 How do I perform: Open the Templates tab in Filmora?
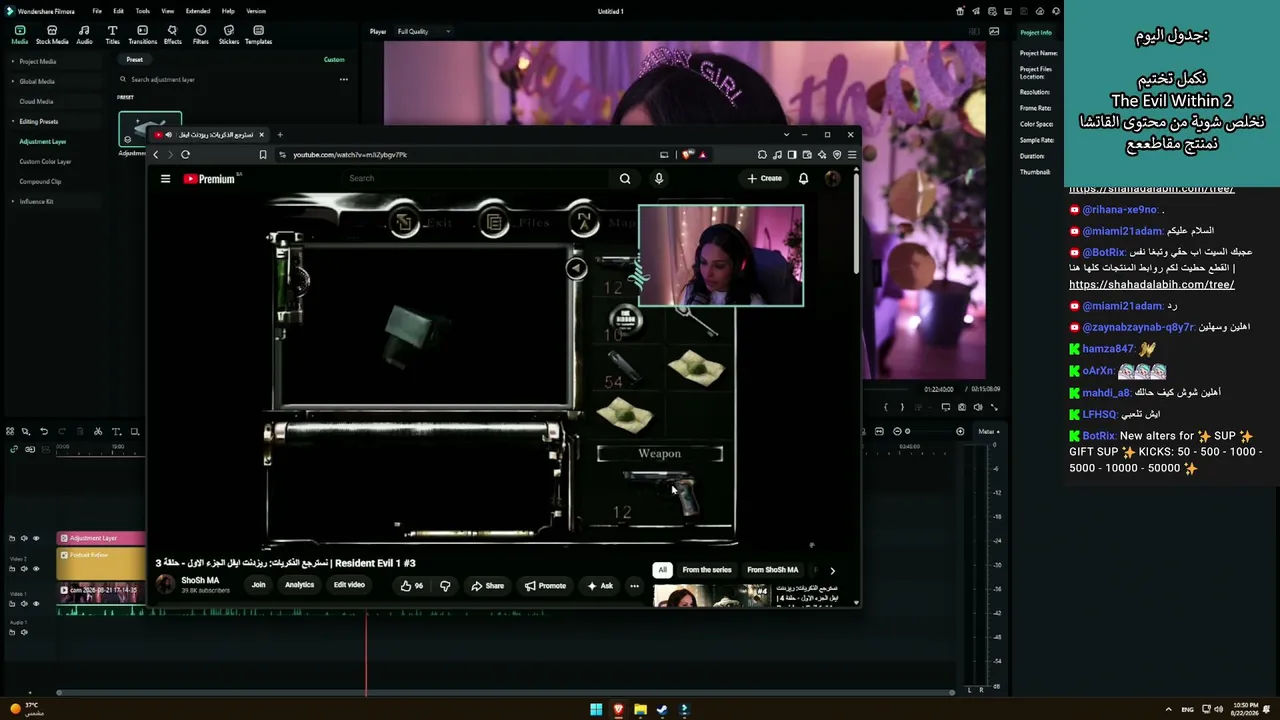pyautogui.click(x=258, y=35)
